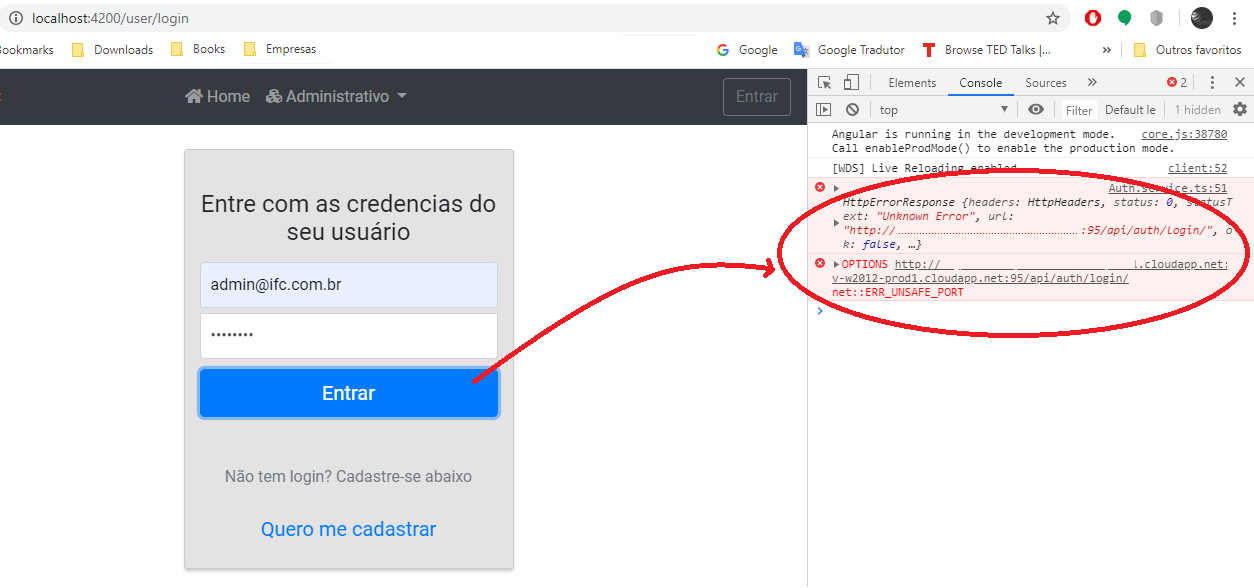Expand the OPTIONS request error entry
Image resolution: width=1254 pixels, height=588 pixels.
(836, 264)
